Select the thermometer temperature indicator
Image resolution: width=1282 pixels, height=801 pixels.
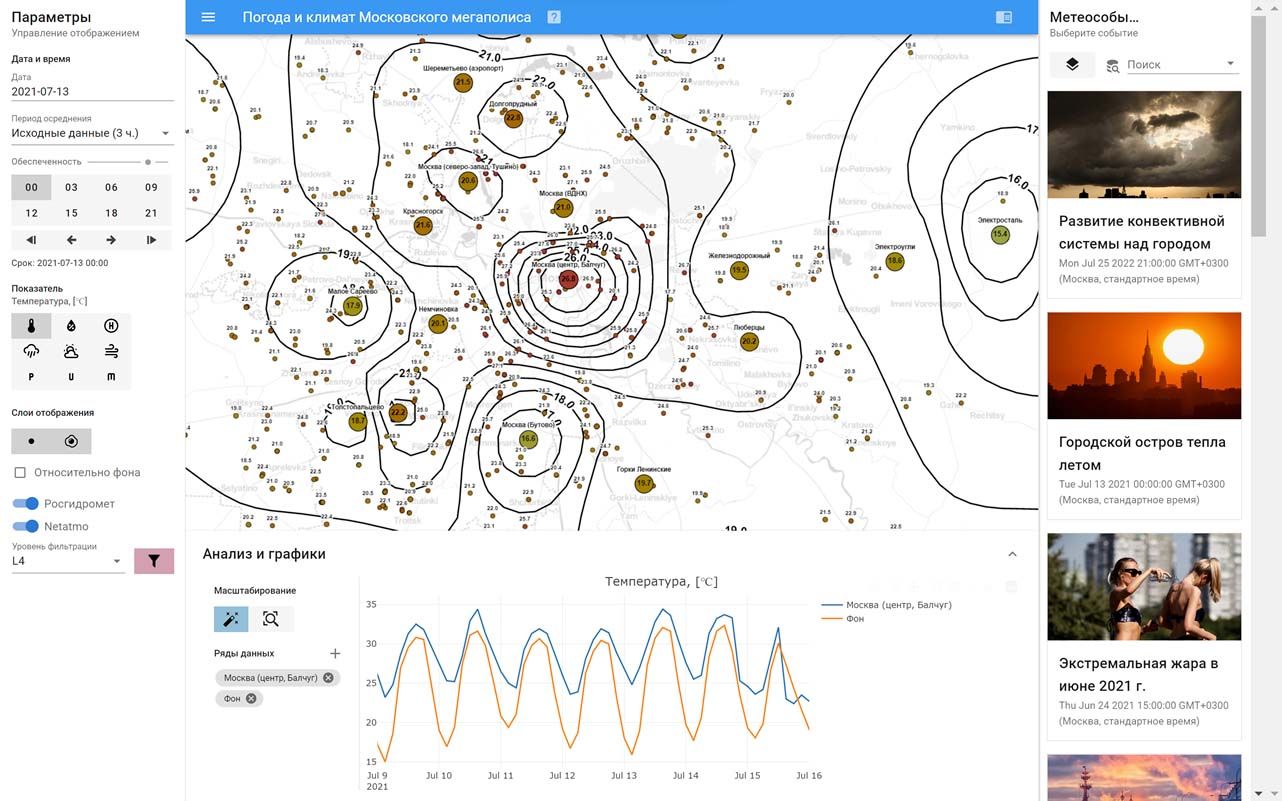[x=31, y=326]
